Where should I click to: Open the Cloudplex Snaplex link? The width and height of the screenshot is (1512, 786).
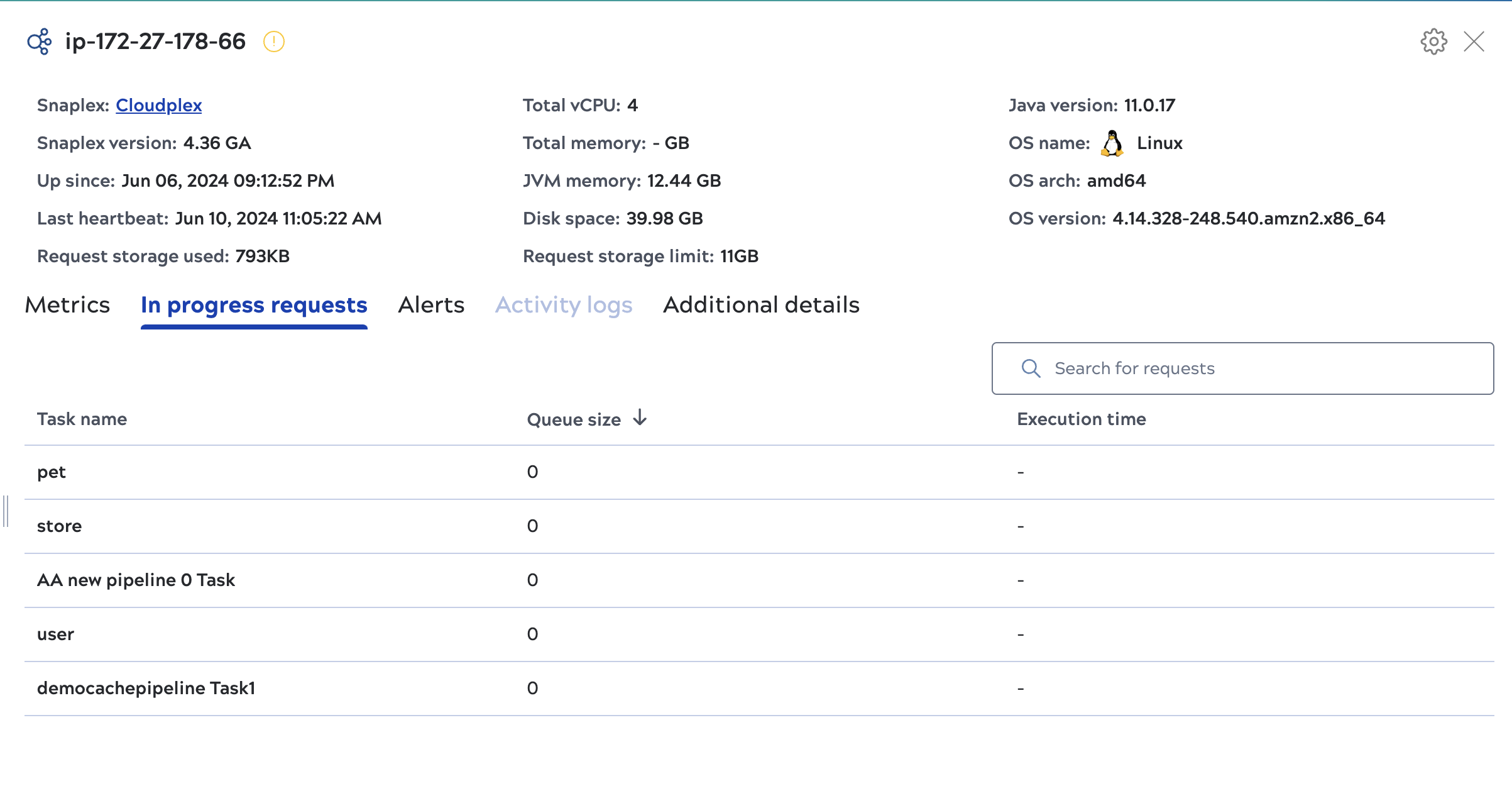pos(158,105)
